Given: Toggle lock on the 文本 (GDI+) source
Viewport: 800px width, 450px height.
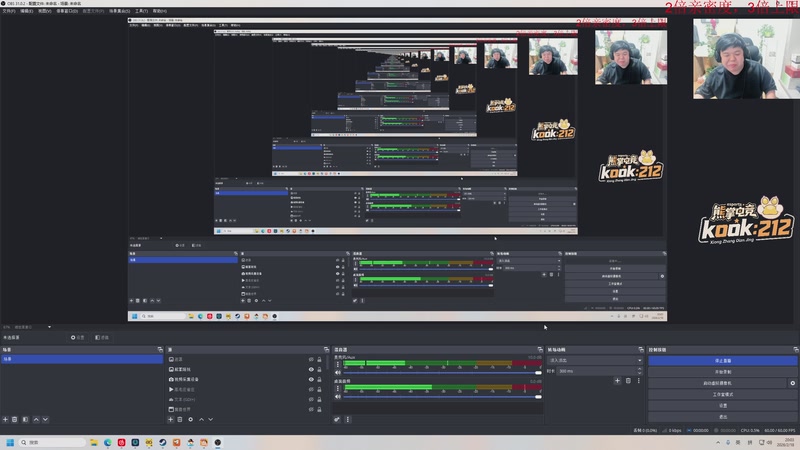Looking at the screenshot, I should click(x=319, y=399).
